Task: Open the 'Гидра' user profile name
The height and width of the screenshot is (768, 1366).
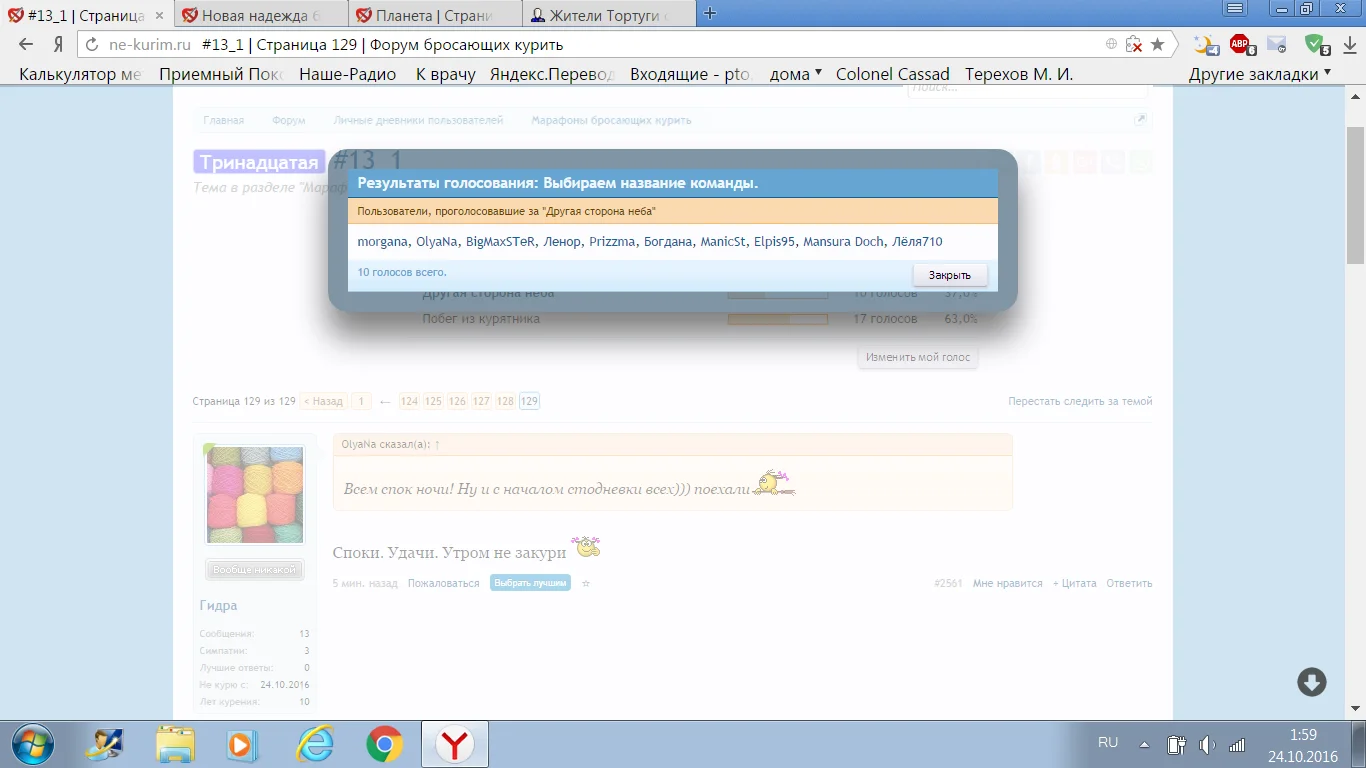Action: pos(218,605)
